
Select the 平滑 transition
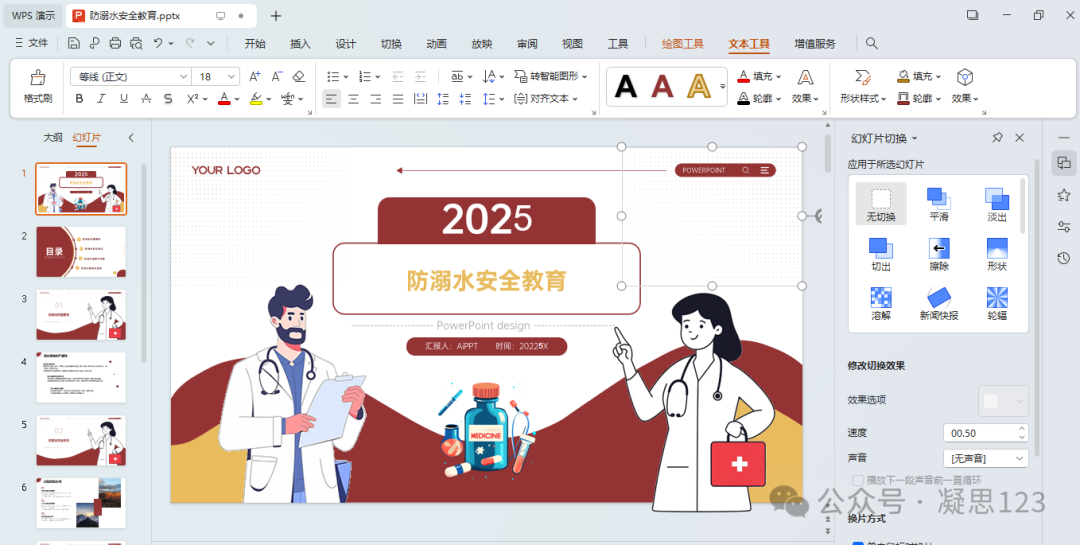pos(939,204)
